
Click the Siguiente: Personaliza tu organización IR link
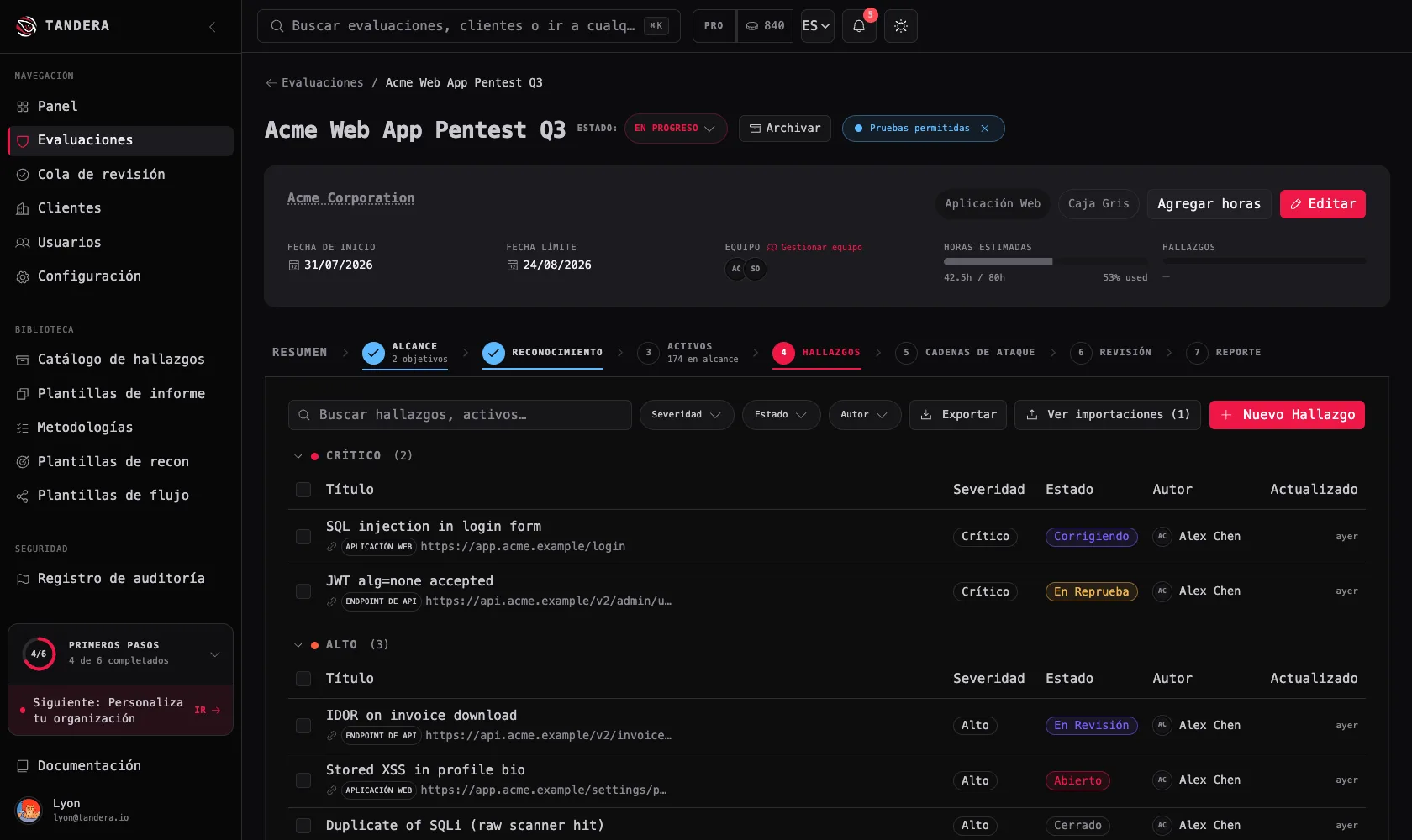(x=208, y=711)
